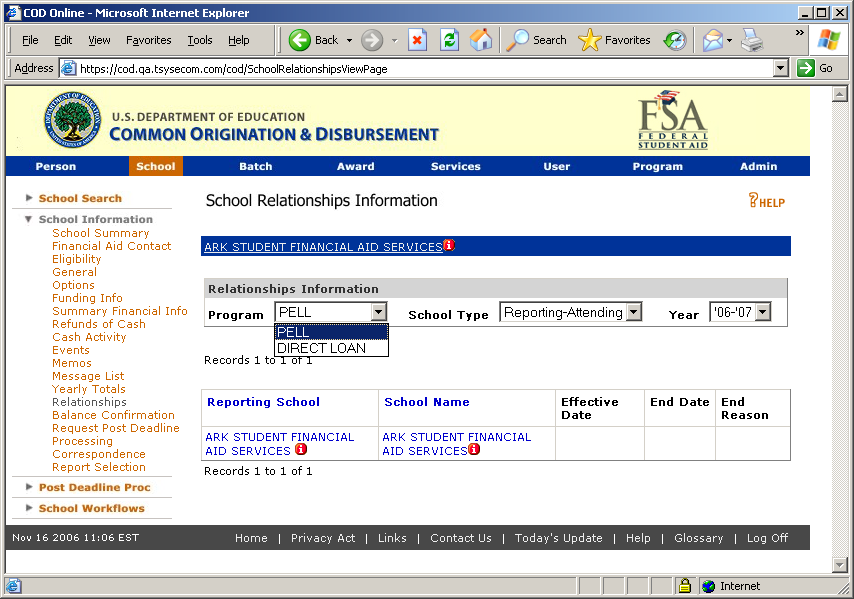This screenshot has width=854, height=599.
Task: Open the Balance Confirmation link
Action: click(x=113, y=415)
